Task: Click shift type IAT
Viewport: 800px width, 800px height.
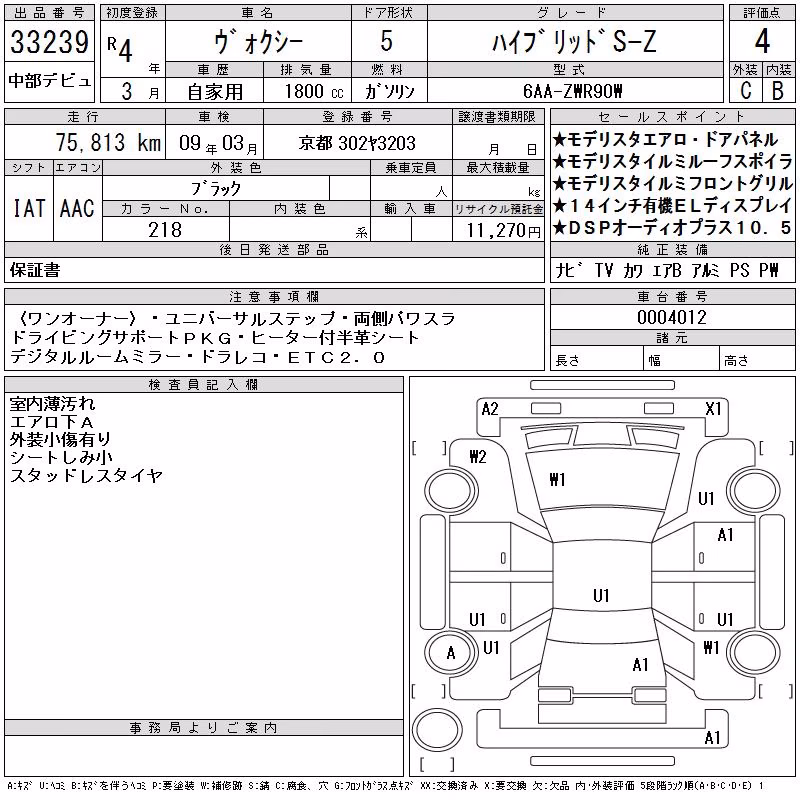Action: tap(29, 209)
